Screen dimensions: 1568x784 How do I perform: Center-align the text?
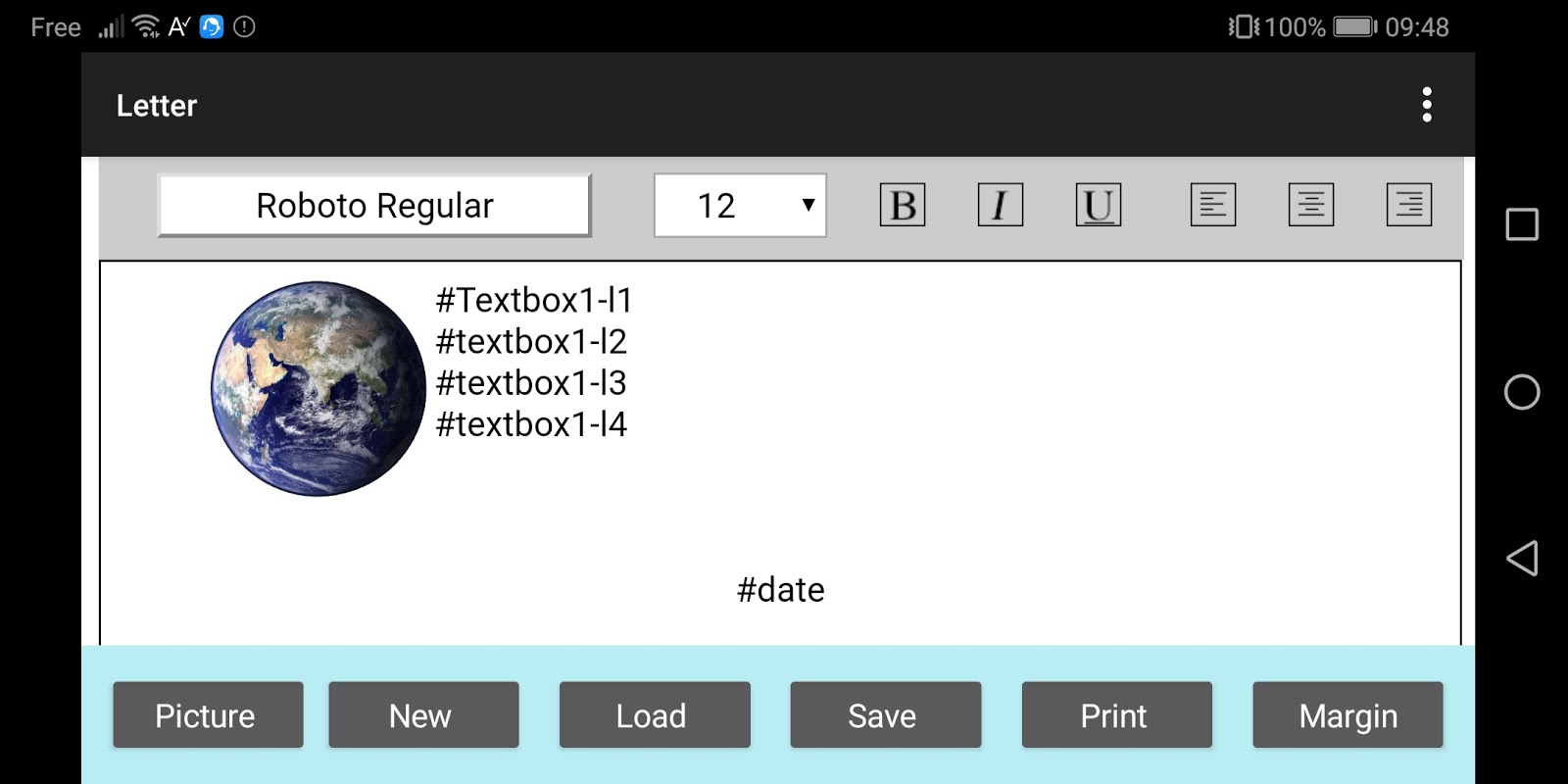click(1311, 205)
